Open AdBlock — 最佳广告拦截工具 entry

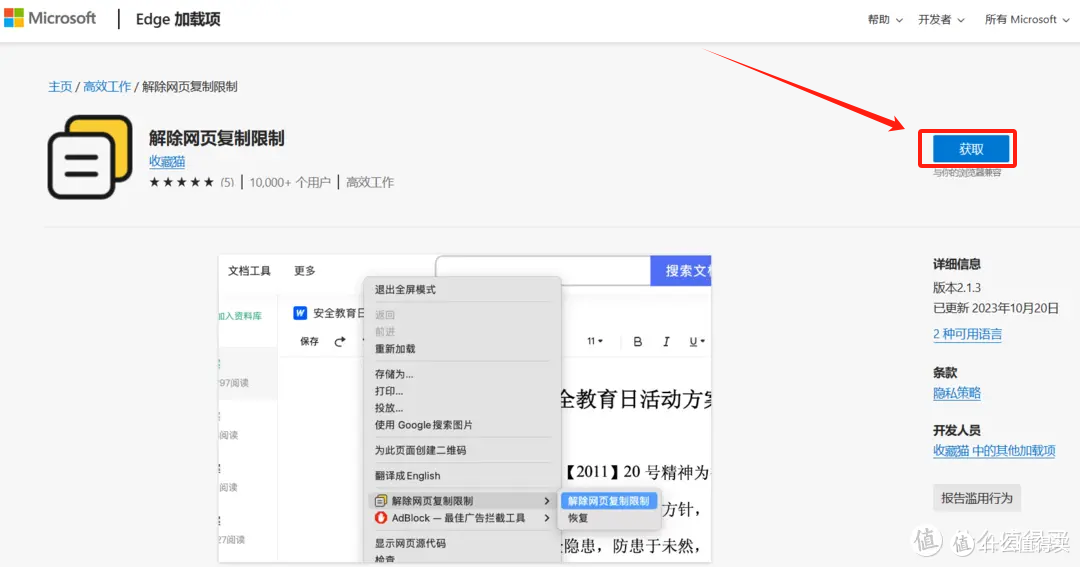tap(462, 518)
